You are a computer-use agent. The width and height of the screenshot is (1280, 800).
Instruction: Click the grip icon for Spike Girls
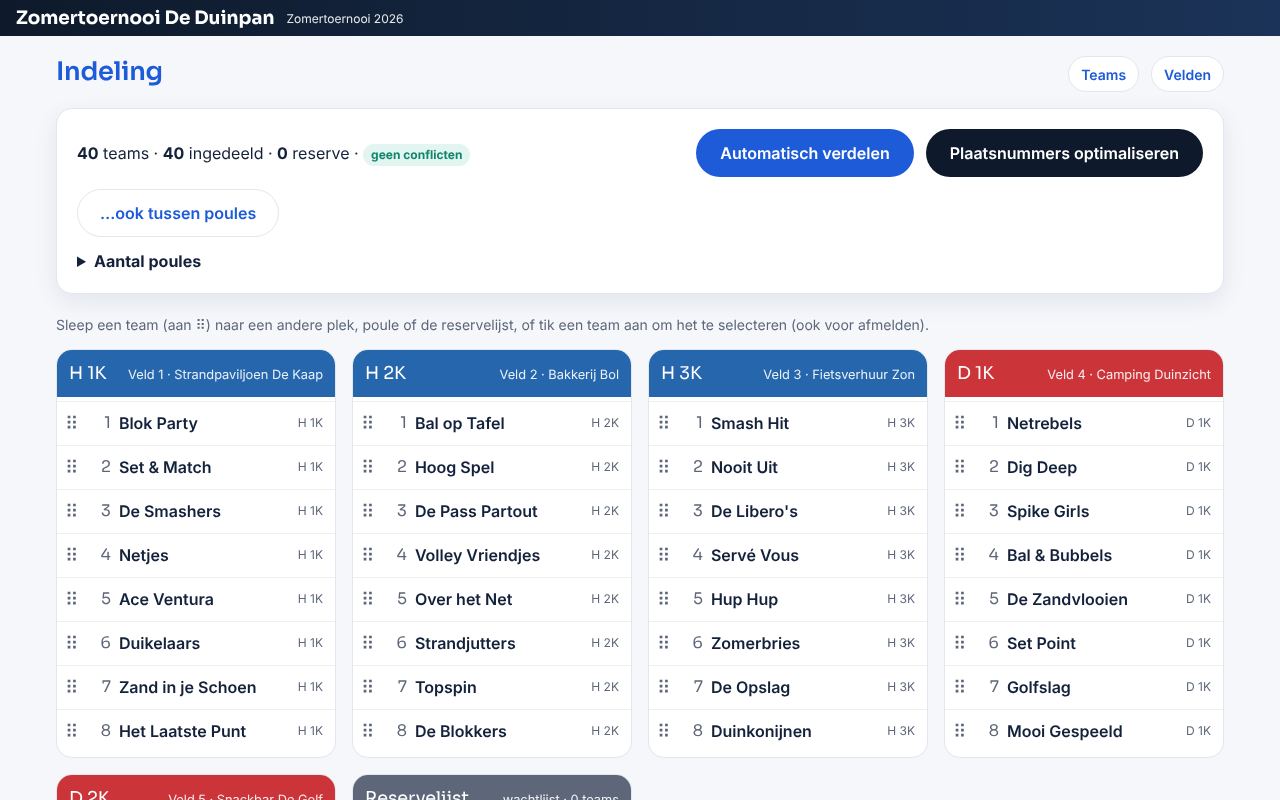click(960, 511)
